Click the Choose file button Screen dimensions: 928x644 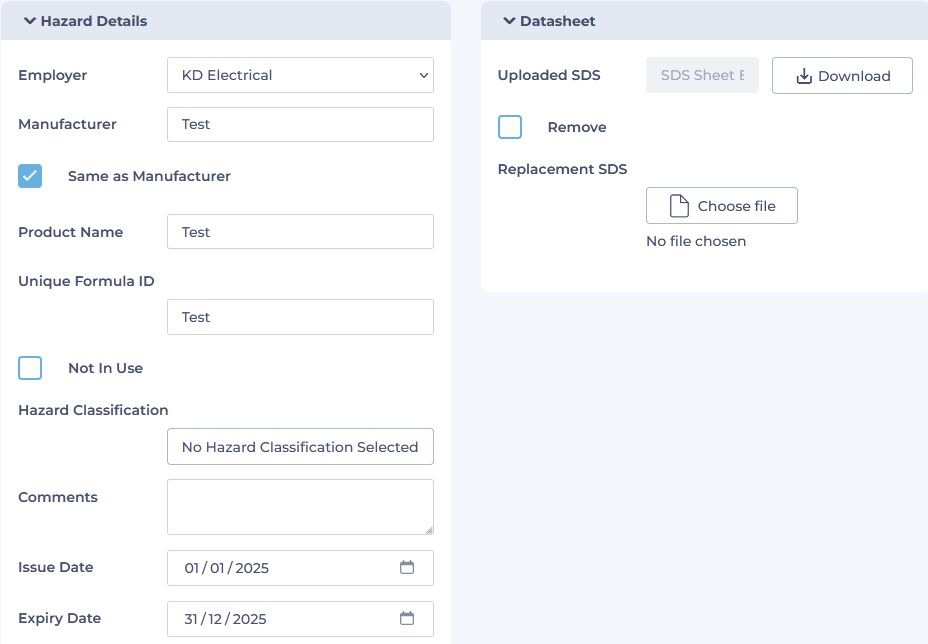(721, 205)
